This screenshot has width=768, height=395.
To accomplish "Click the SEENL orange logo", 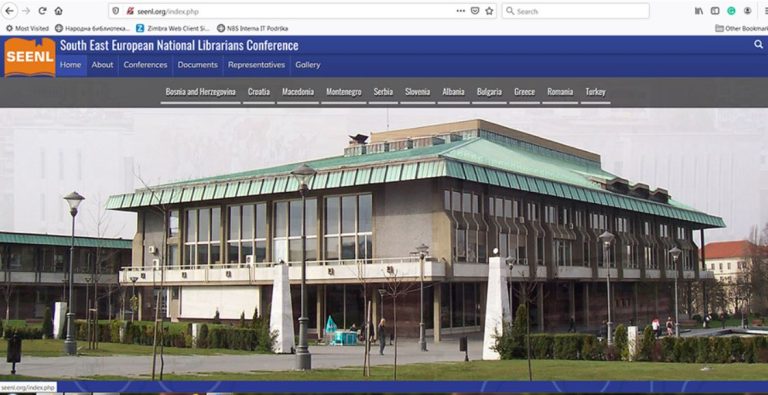I will click(30, 57).
